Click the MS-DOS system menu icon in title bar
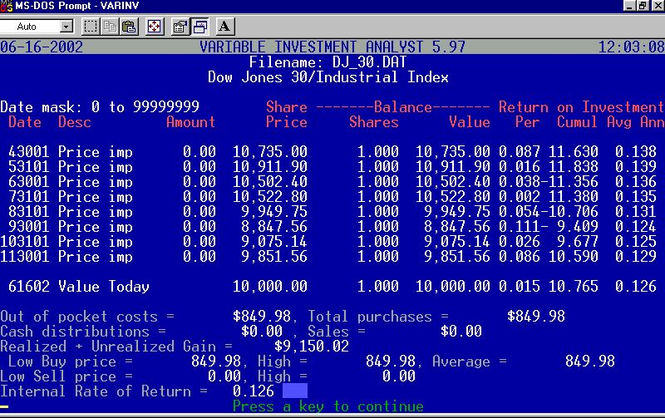Viewport: 665px width, 418px height. click(x=6, y=6)
